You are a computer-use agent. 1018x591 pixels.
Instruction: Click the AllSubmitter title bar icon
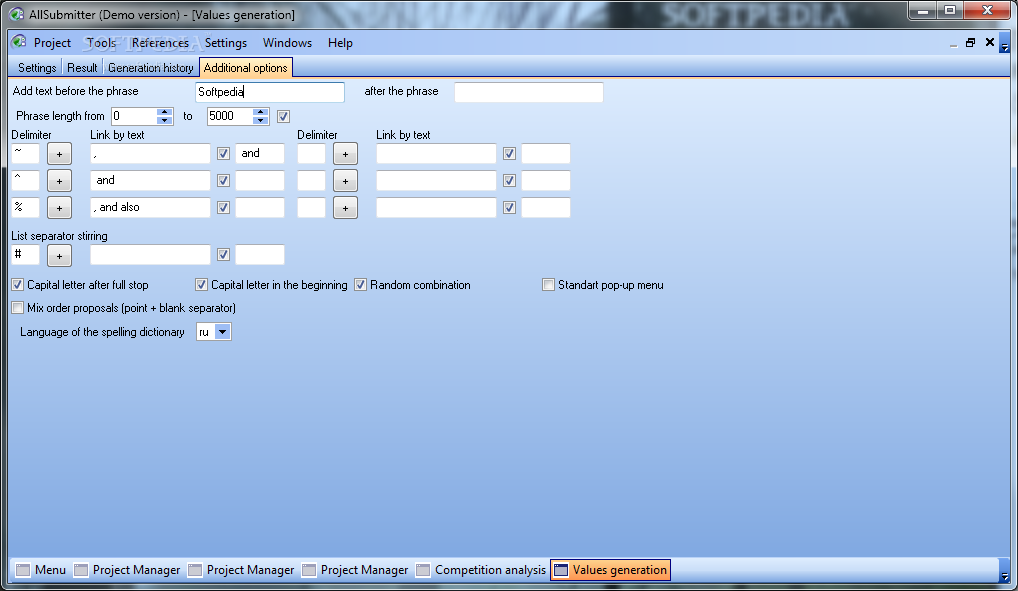coord(16,14)
